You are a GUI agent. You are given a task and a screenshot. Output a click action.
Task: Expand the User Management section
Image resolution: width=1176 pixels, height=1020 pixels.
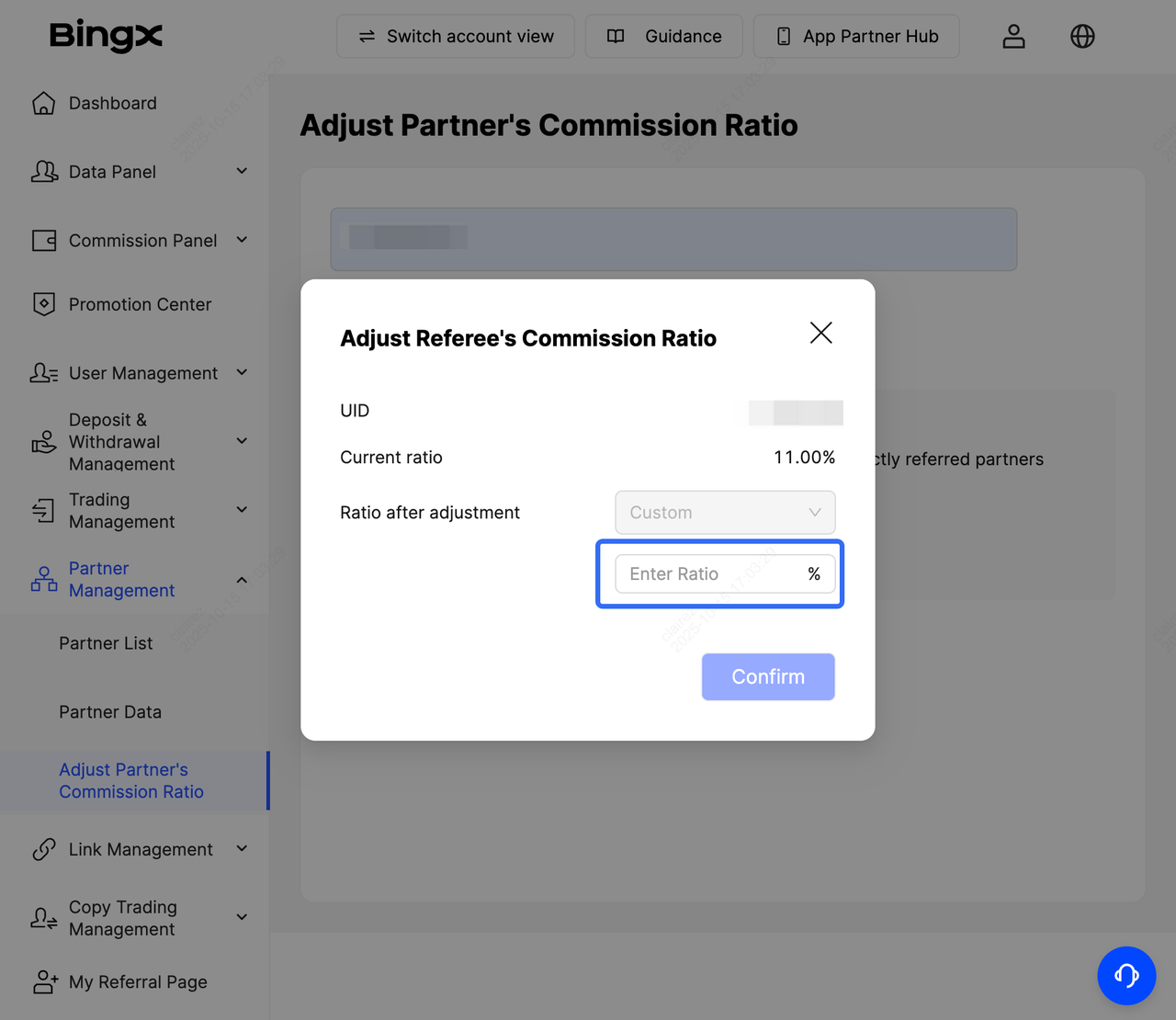(242, 373)
